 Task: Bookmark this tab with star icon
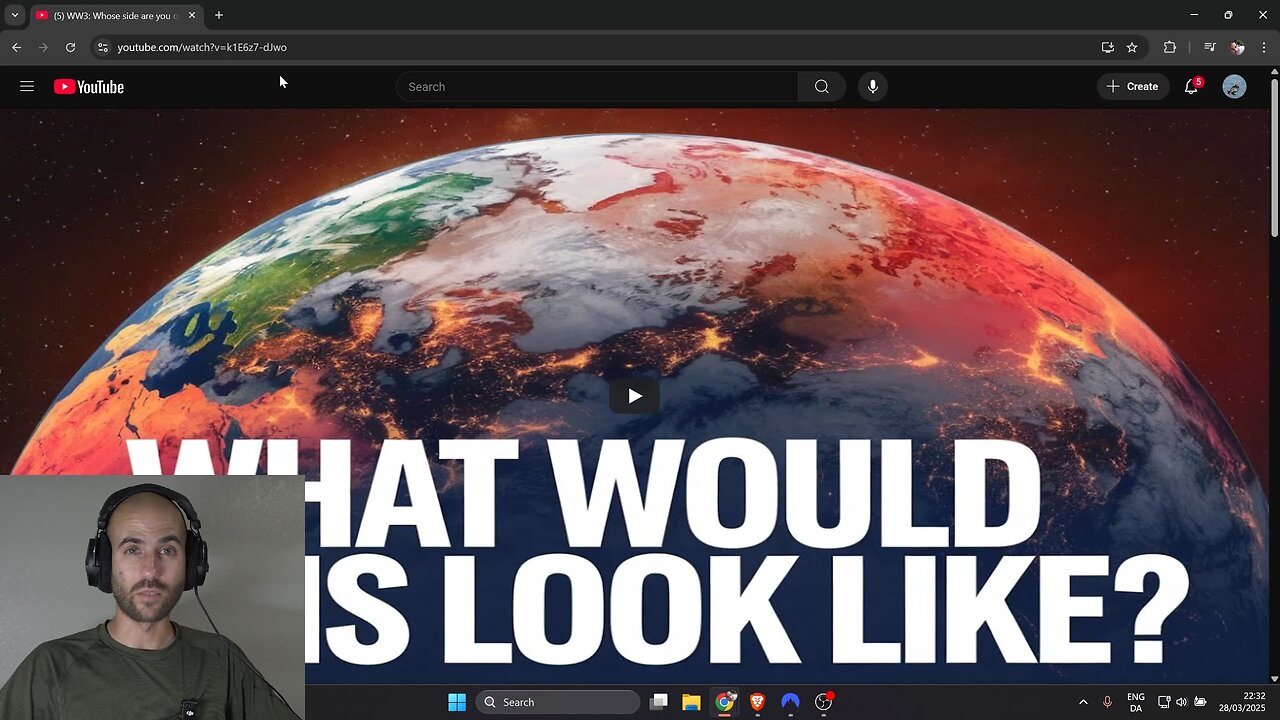pyautogui.click(x=1132, y=47)
